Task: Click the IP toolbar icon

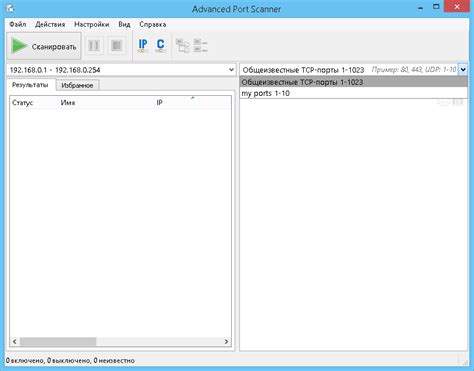Action: tap(143, 45)
